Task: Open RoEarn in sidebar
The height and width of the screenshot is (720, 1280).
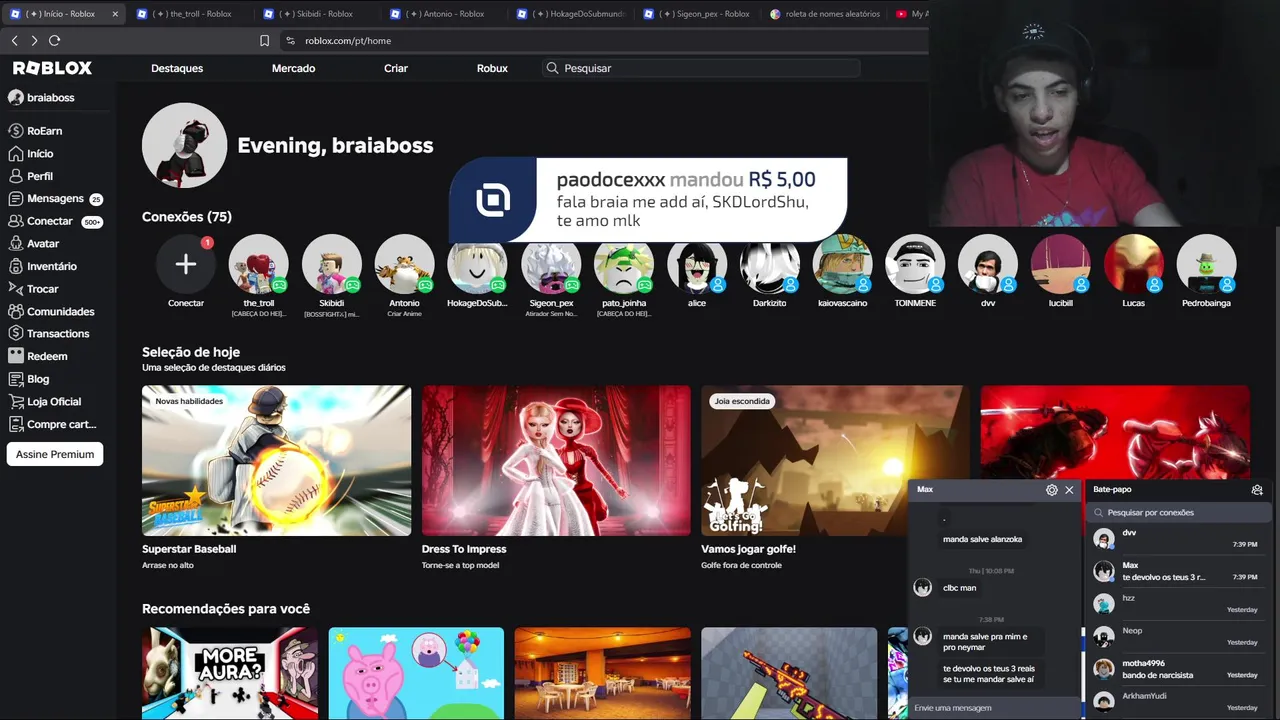Action: coord(36,131)
